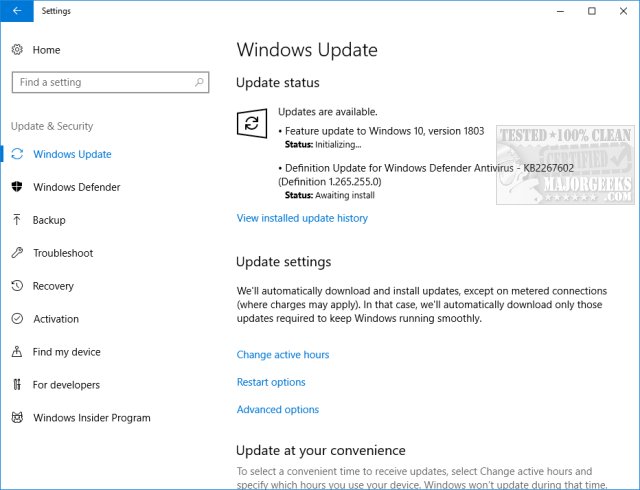Click the Recovery clock icon
Viewport: 640px width, 490px height.
point(17,285)
